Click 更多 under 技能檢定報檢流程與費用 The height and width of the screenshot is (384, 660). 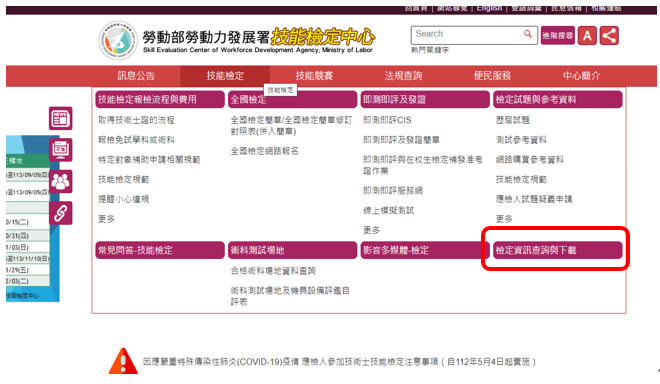(106, 219)
